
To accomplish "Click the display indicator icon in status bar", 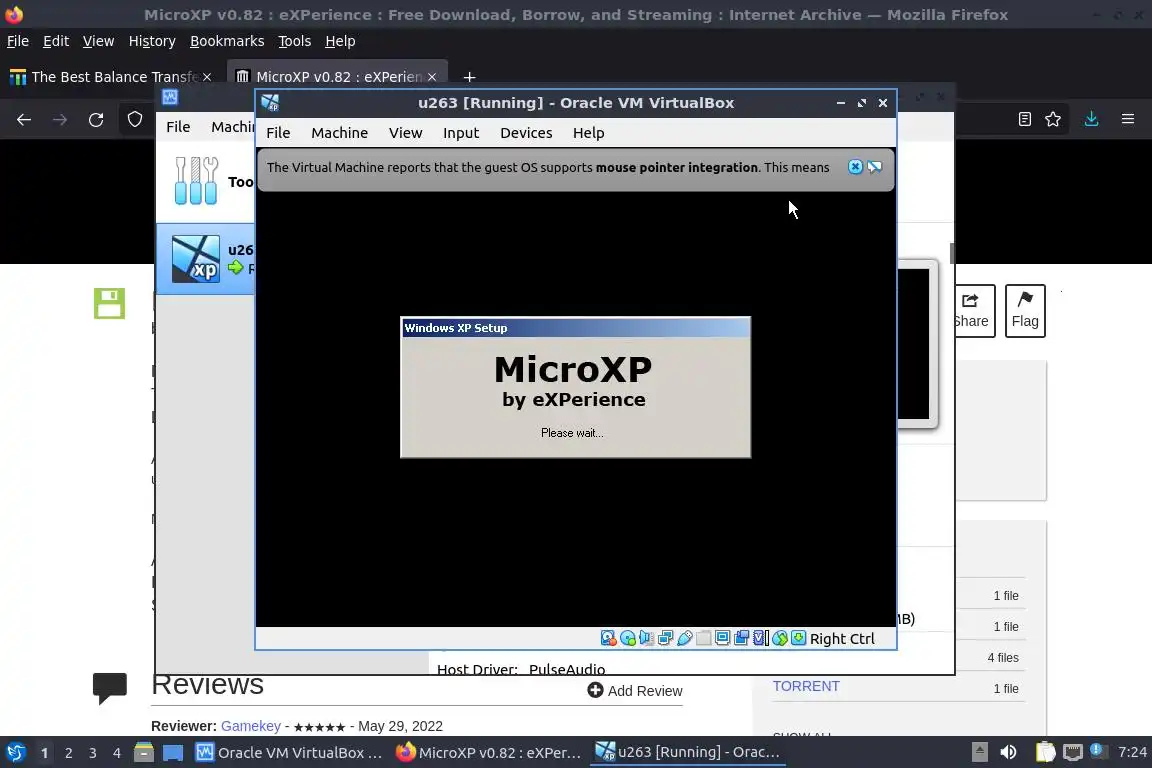I will (x=723, y=638).
